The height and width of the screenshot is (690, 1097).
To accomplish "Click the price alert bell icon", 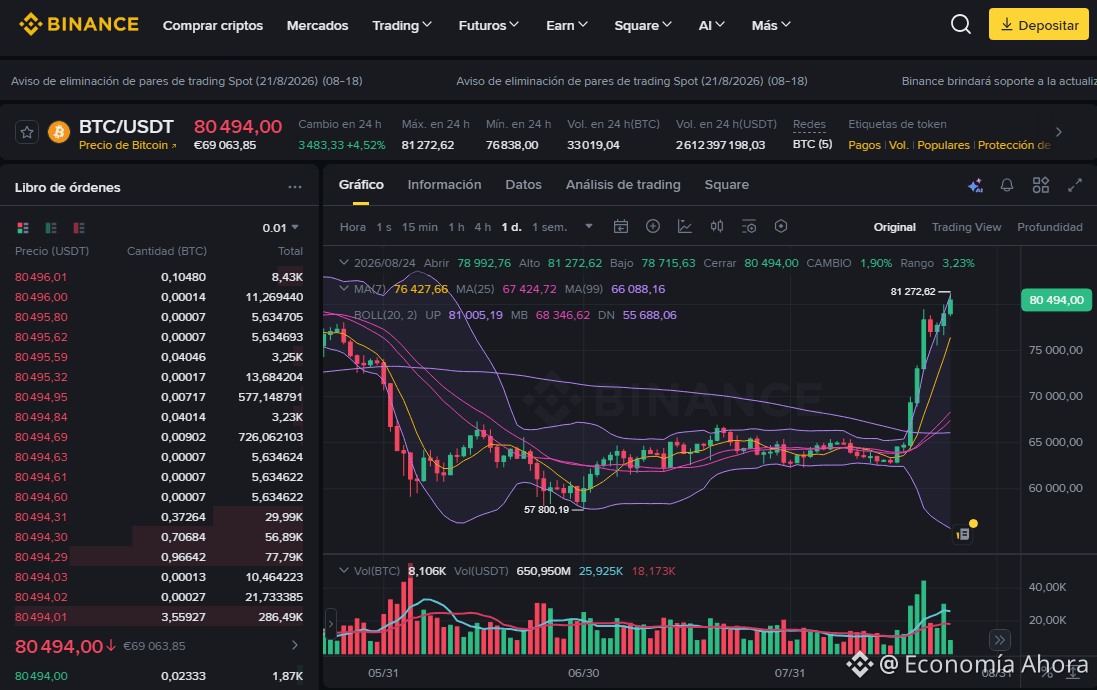I will [1007, 185].
